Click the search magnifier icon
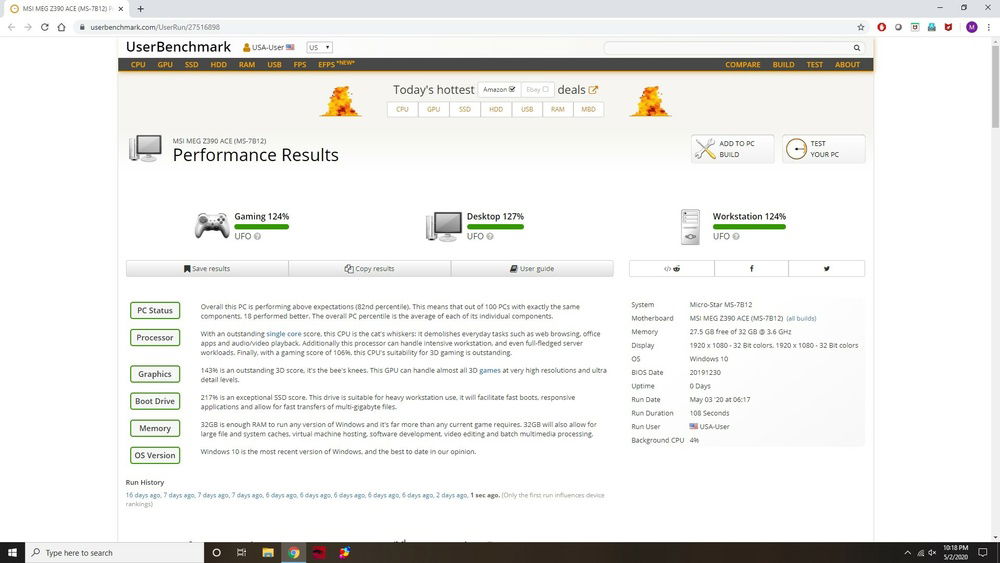 [x=857, y=47]
